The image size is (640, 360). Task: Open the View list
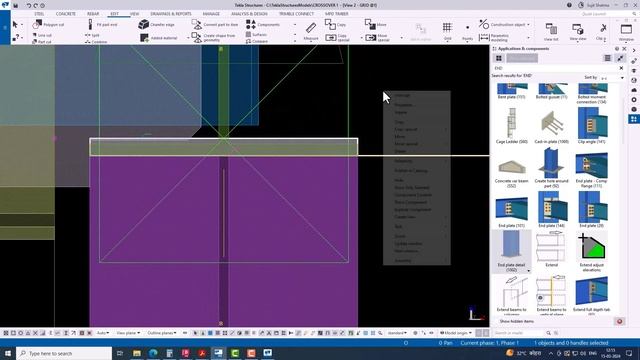click(x=551, y=31)
